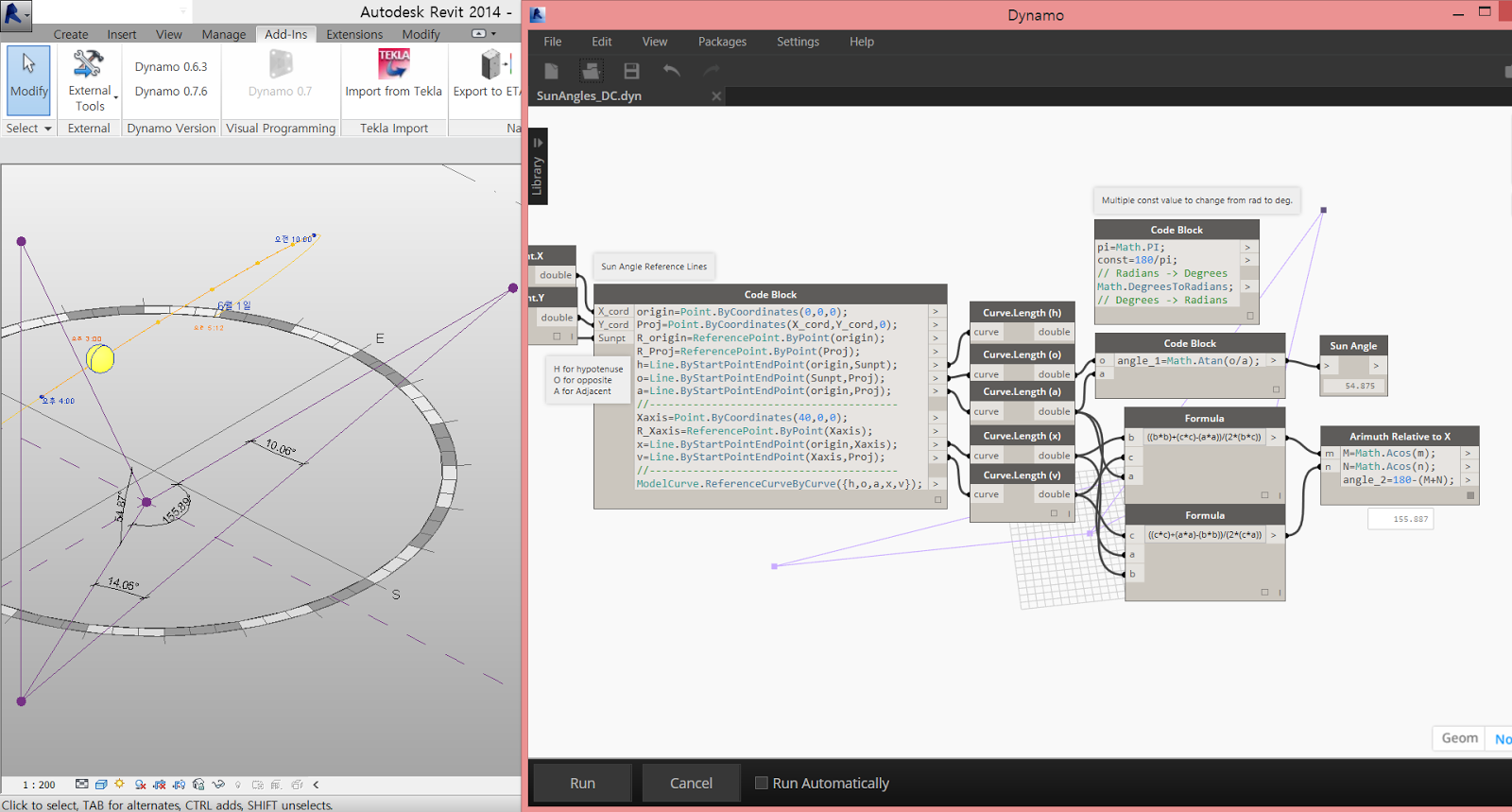Reveal hidden elements lightbulb icon
The image size is (1512, 812).
point(238,785)
